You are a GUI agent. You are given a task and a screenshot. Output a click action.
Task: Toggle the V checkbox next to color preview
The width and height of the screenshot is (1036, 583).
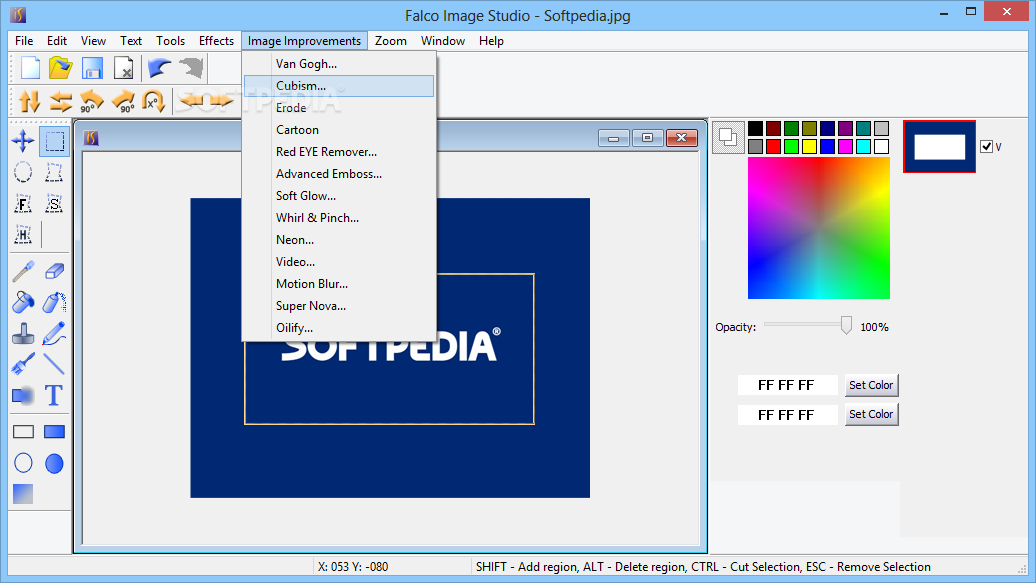(986, 147)
